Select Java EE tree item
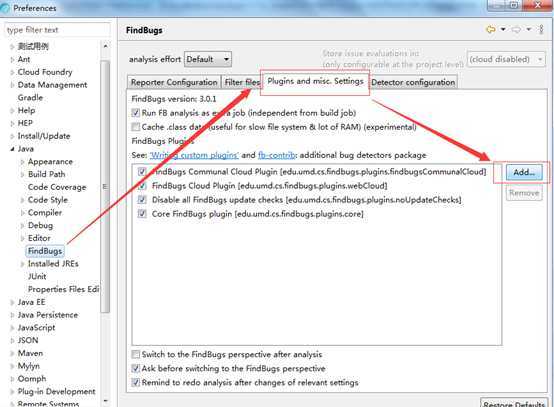Screen dimensions: 554x407 click(31, 302)
